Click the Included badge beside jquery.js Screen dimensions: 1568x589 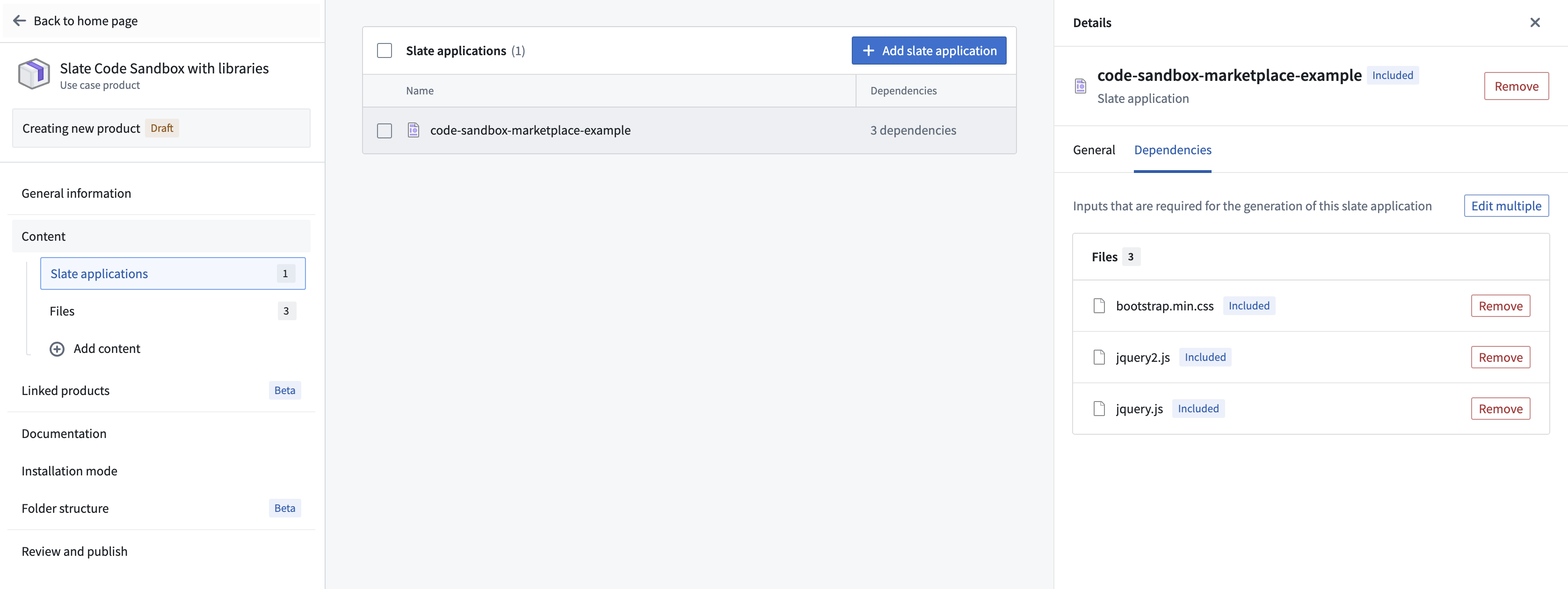[1198, 409]
